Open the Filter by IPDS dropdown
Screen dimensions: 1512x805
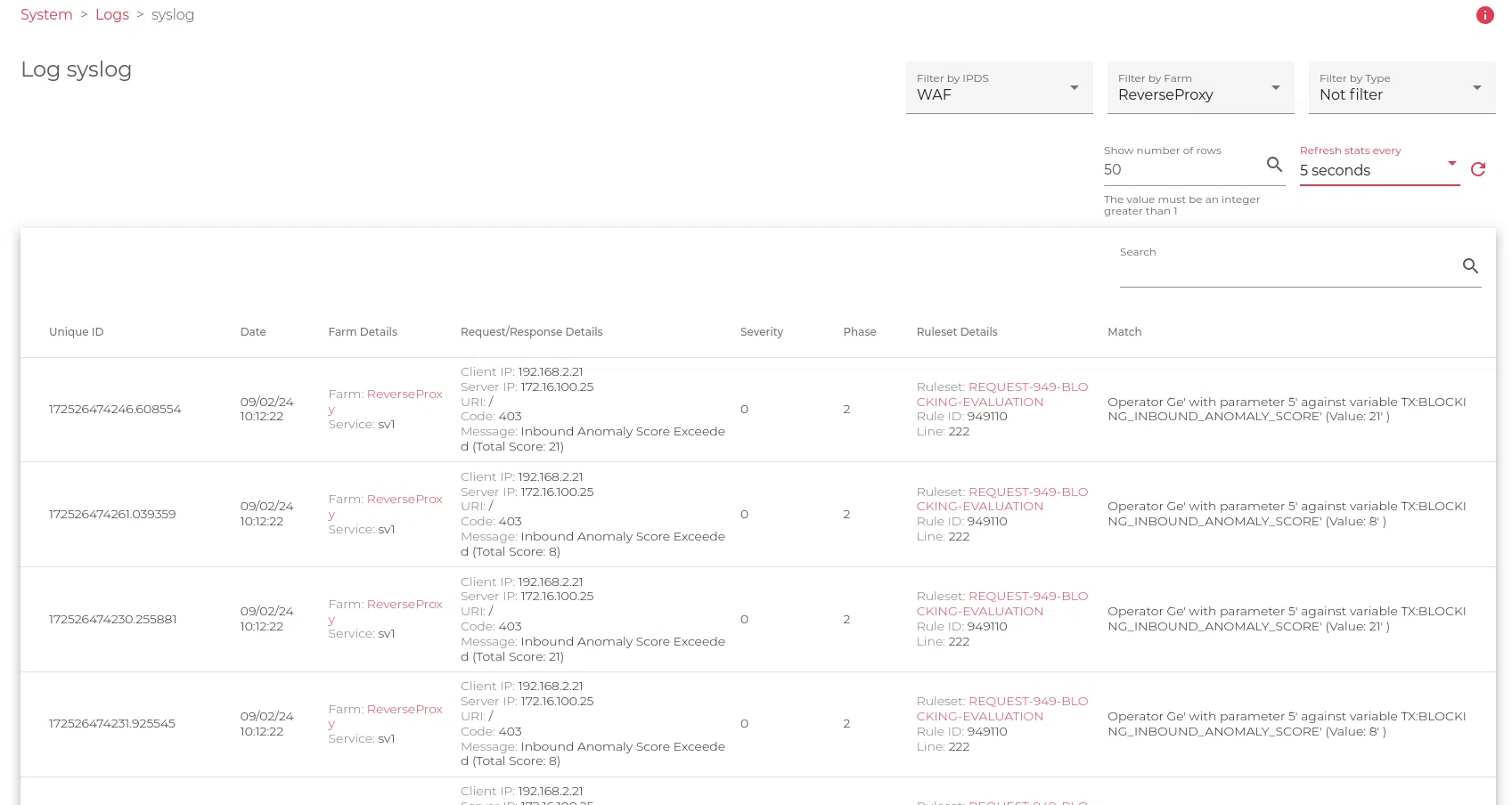coord(999,88)
